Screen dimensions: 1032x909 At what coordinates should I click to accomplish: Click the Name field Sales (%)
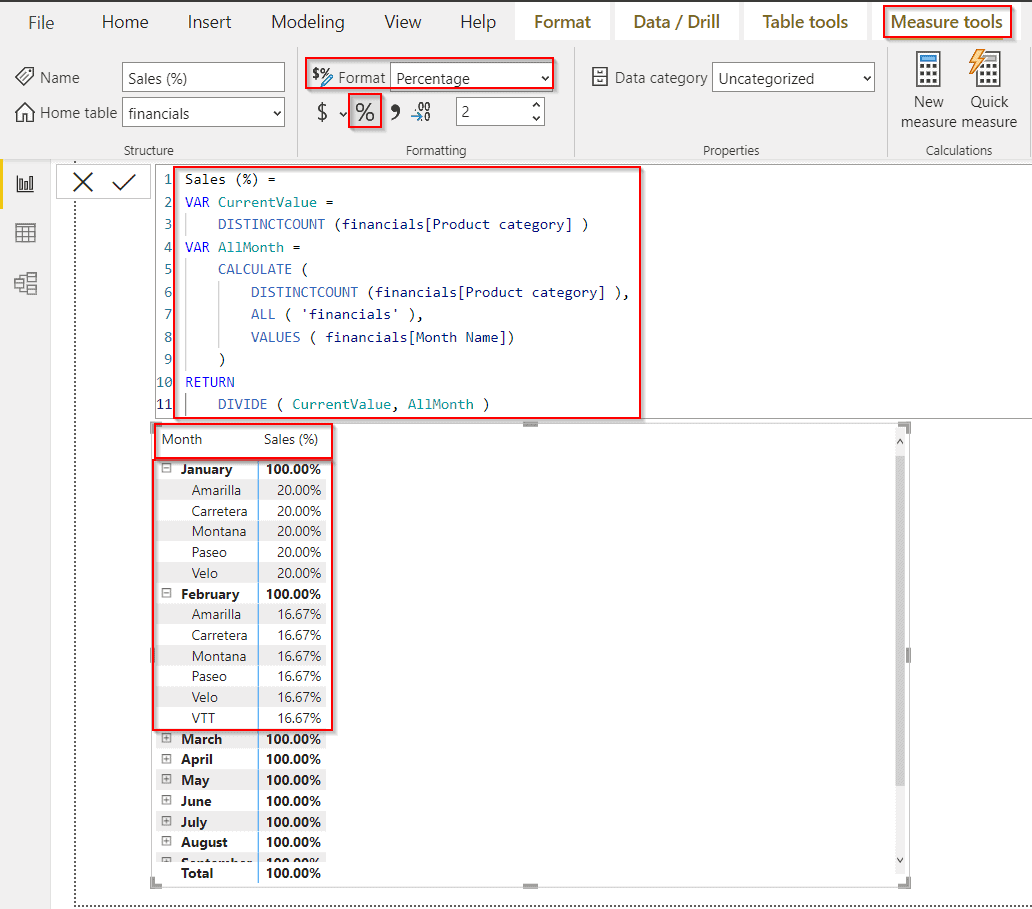point(203,78)
